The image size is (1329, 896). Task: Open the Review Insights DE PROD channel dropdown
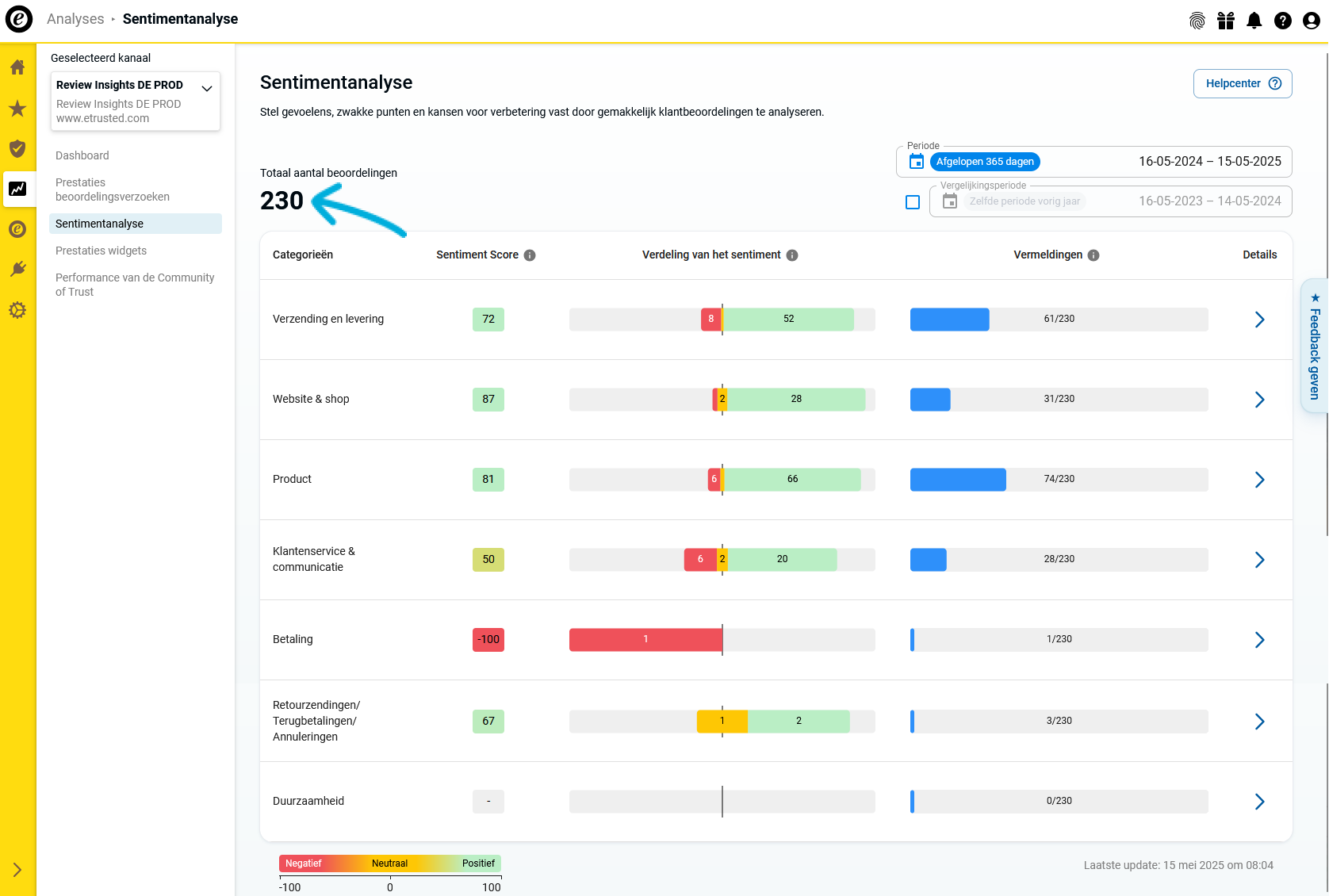136,101
